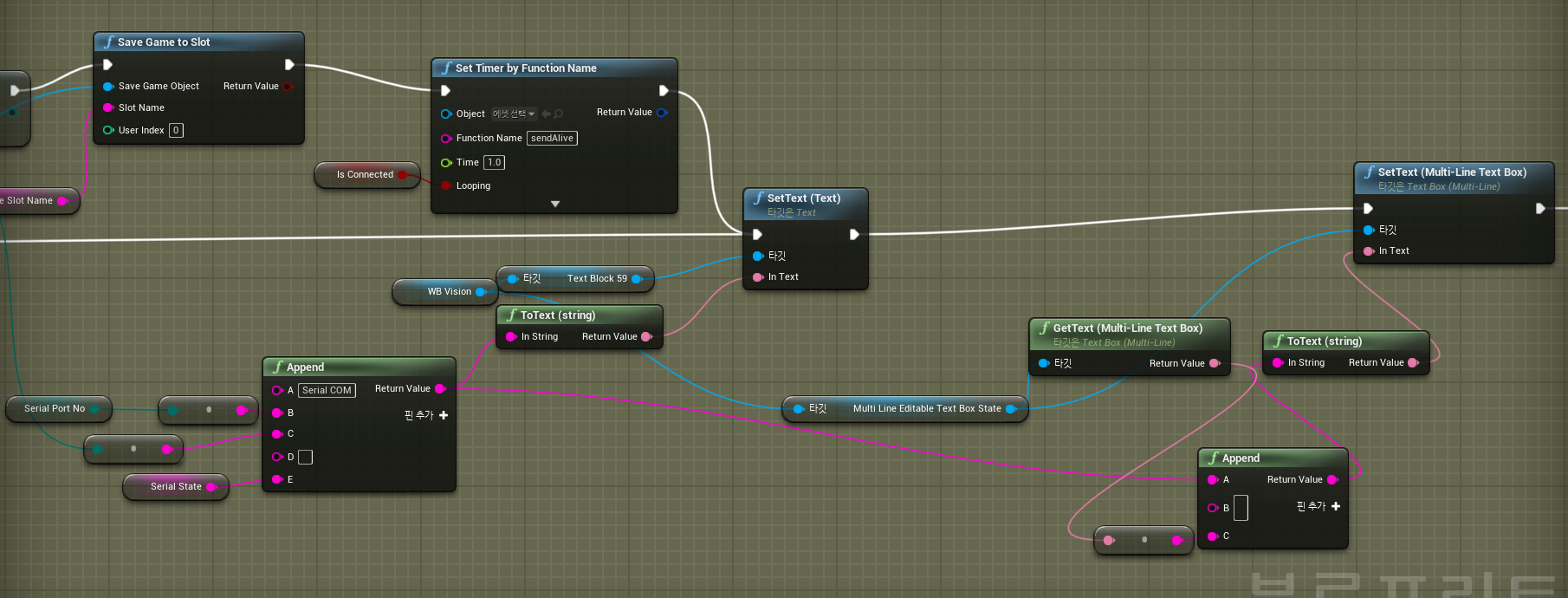Select the Serial Port No variable node
This screenshot has height=598, width=1568.
[59, 409]
